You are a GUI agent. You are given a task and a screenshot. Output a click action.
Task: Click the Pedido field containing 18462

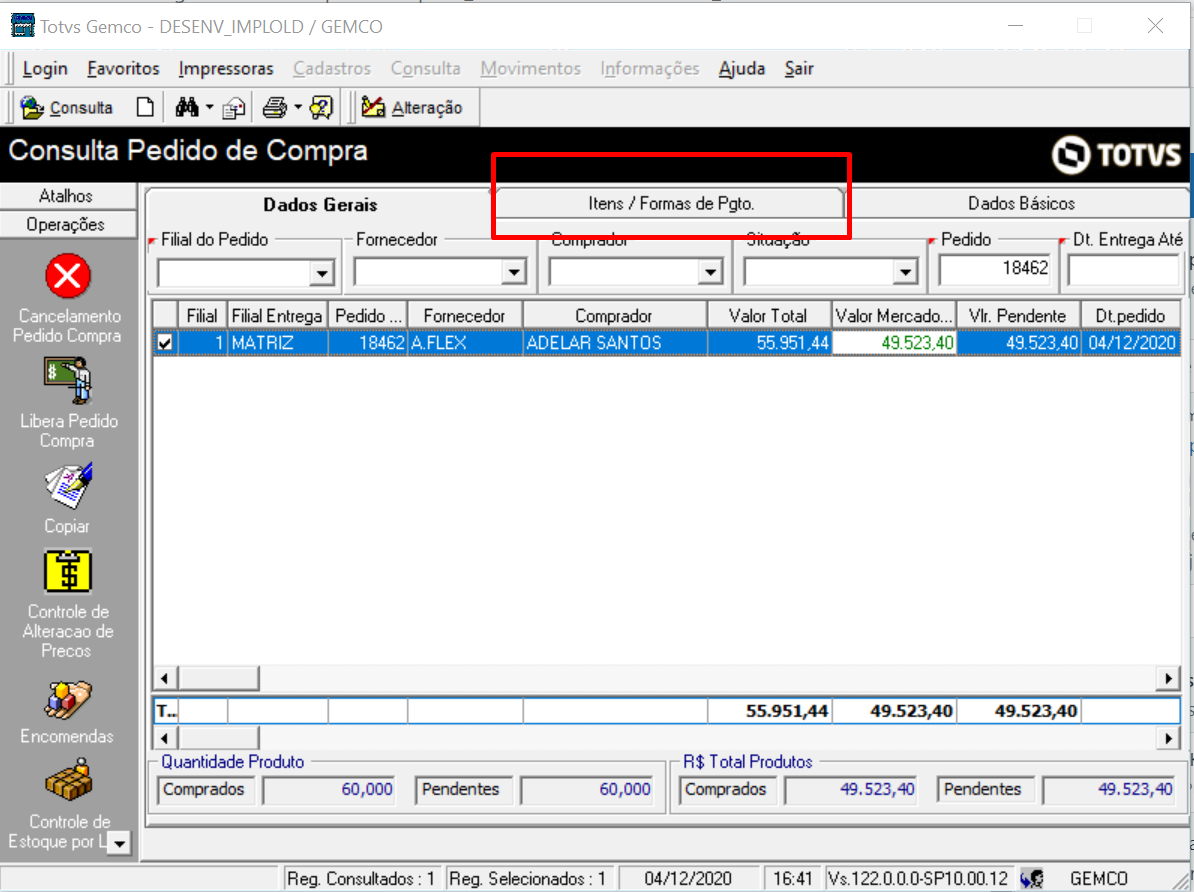(994, 269)
